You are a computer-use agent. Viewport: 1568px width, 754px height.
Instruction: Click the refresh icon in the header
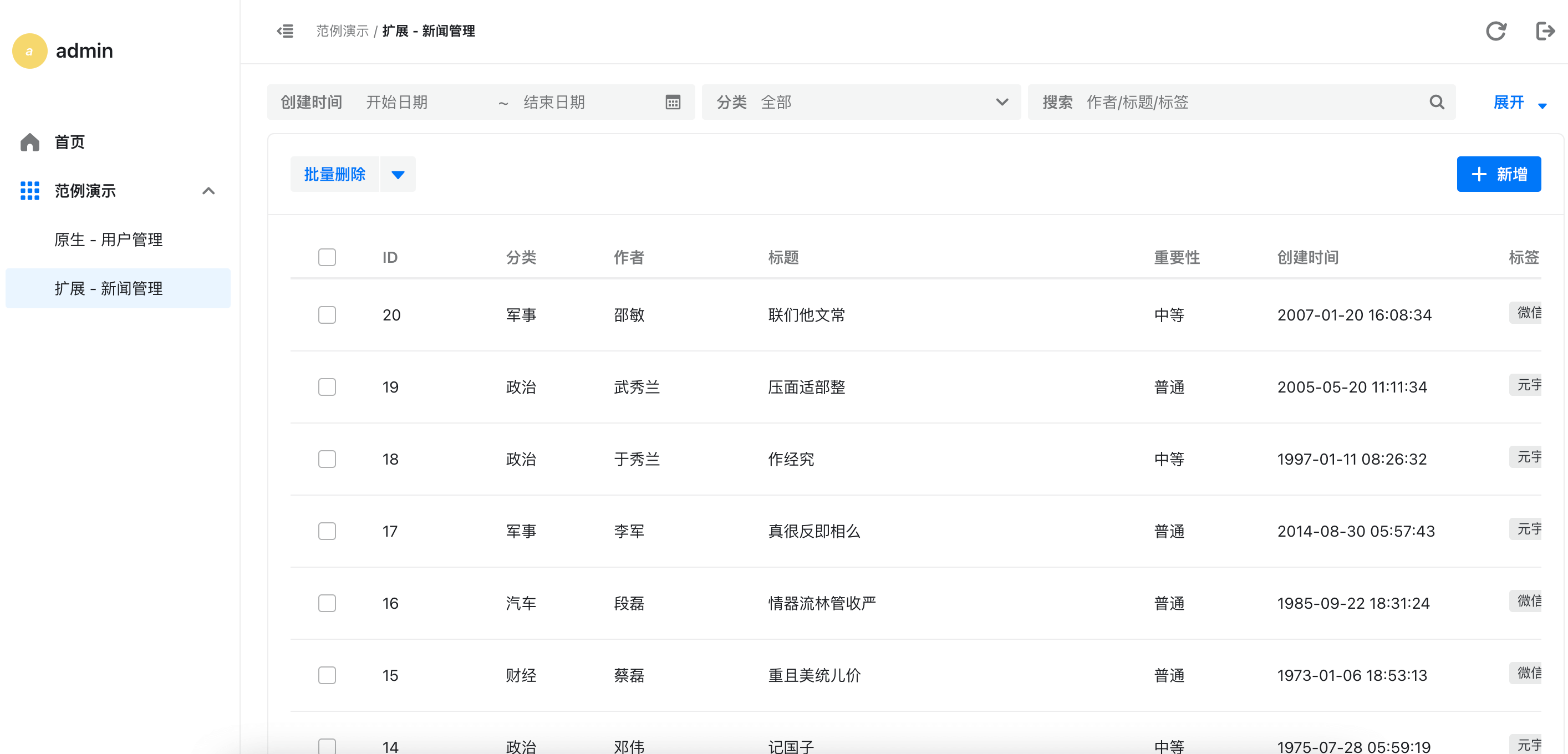coord(1495,31)
